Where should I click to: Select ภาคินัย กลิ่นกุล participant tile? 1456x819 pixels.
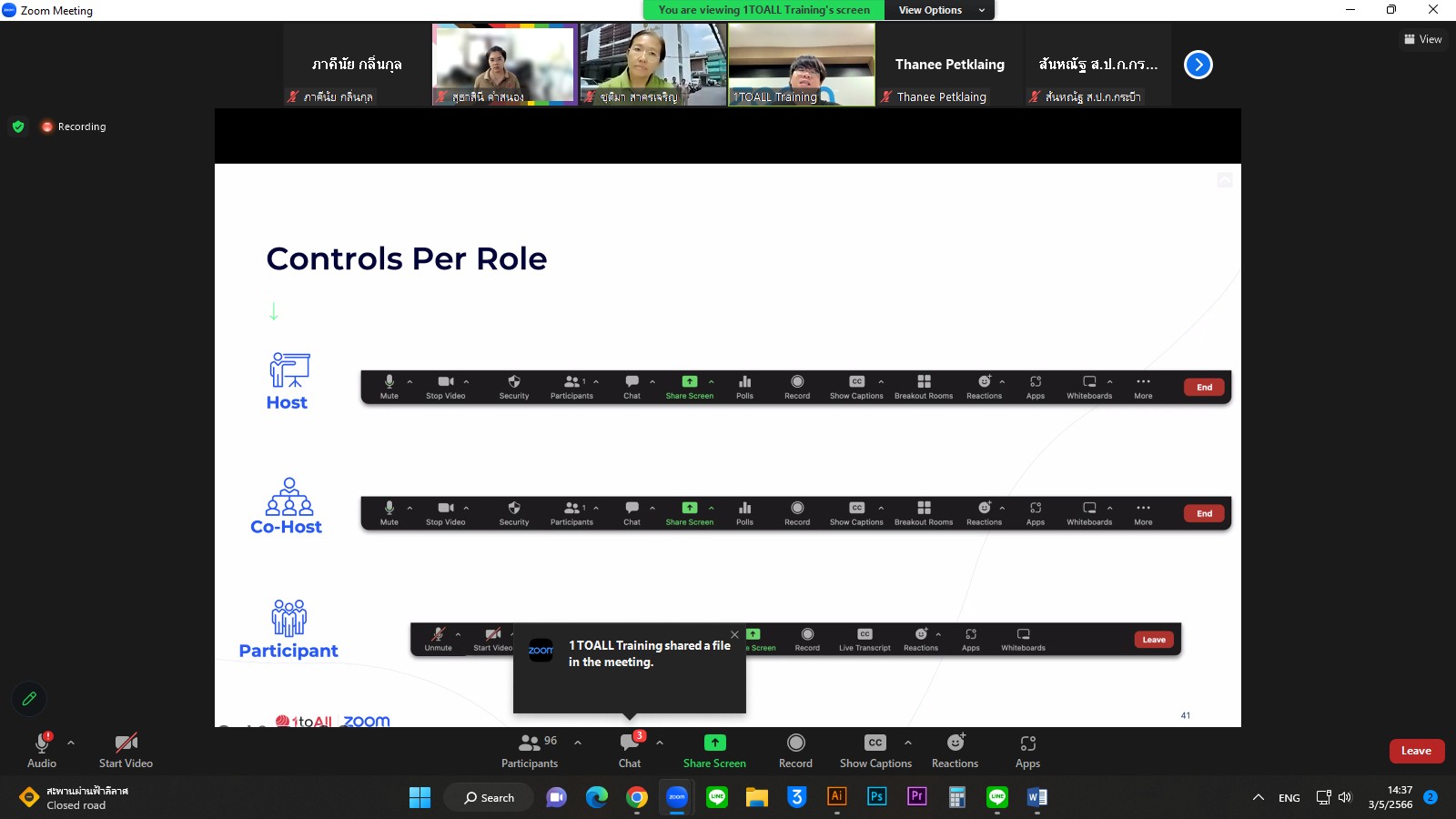(x=357, y=65)
